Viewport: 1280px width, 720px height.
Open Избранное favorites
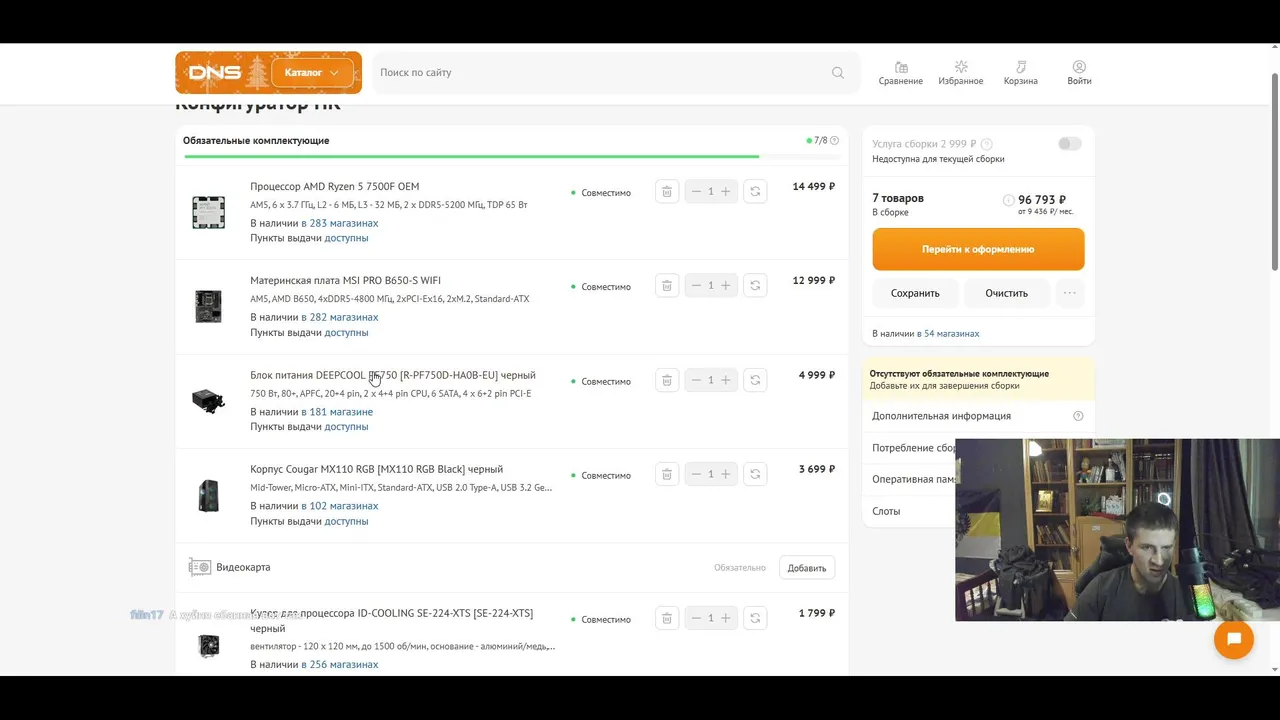[961, 73]
